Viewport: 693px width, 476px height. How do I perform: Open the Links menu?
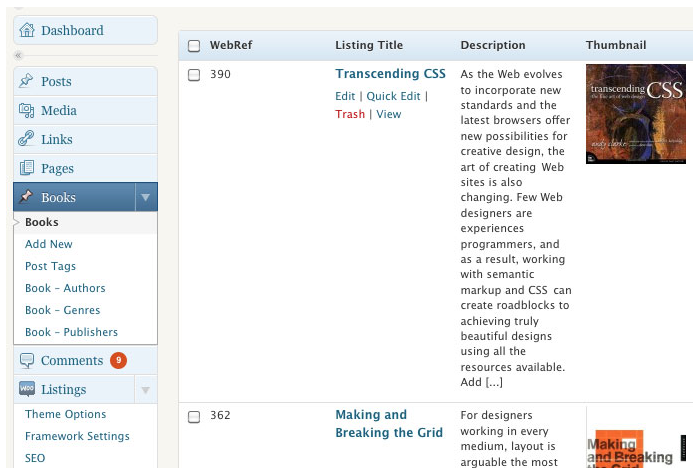85,139
